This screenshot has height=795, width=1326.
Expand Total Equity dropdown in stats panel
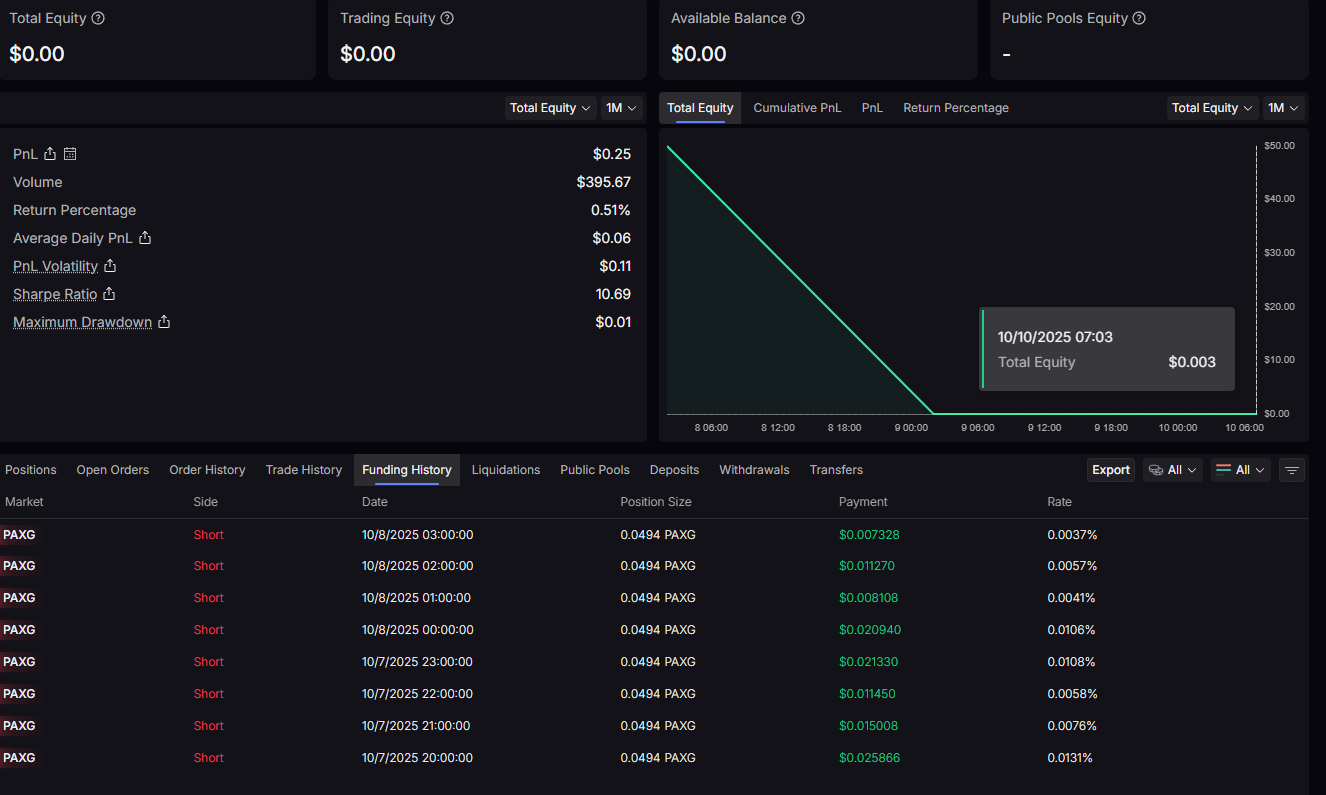tap(550, 108)
